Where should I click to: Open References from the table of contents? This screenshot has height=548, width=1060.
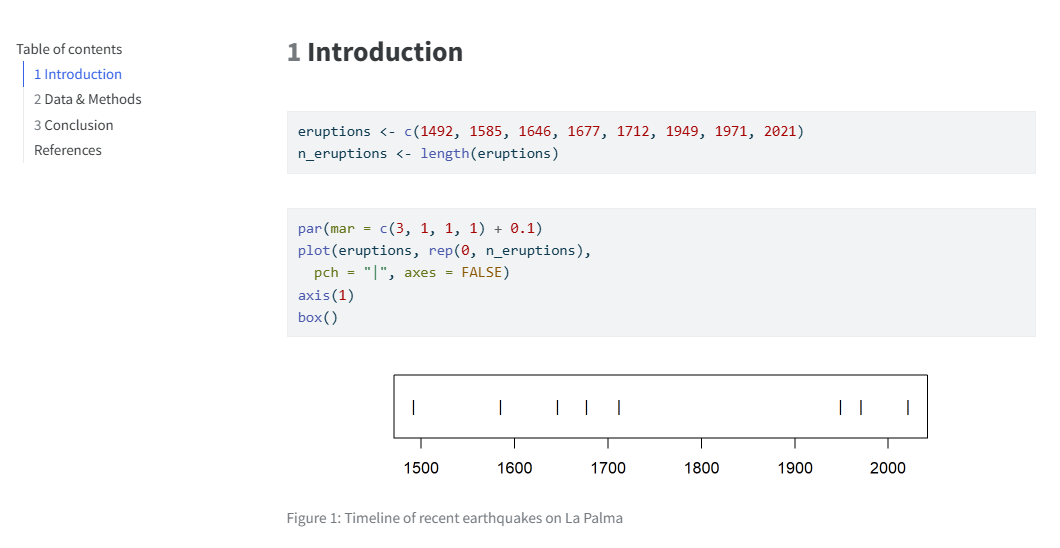coord(67,150)
